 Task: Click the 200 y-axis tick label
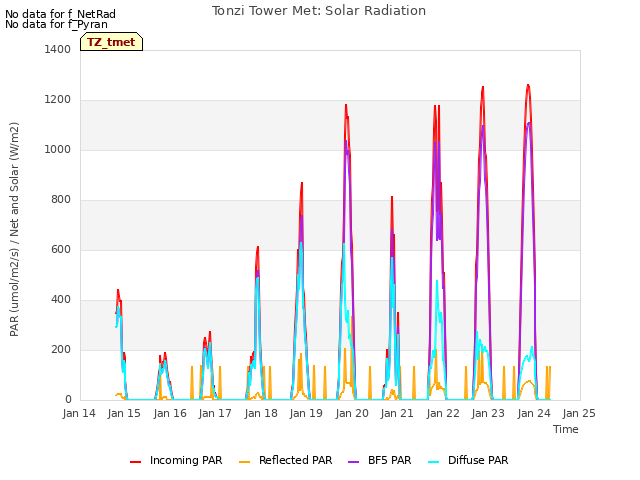click(x=61, y=350)
